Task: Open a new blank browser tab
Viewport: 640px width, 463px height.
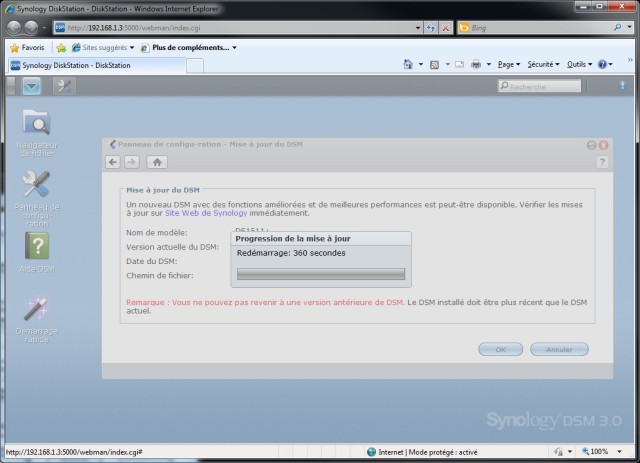Action: (195, 66)
